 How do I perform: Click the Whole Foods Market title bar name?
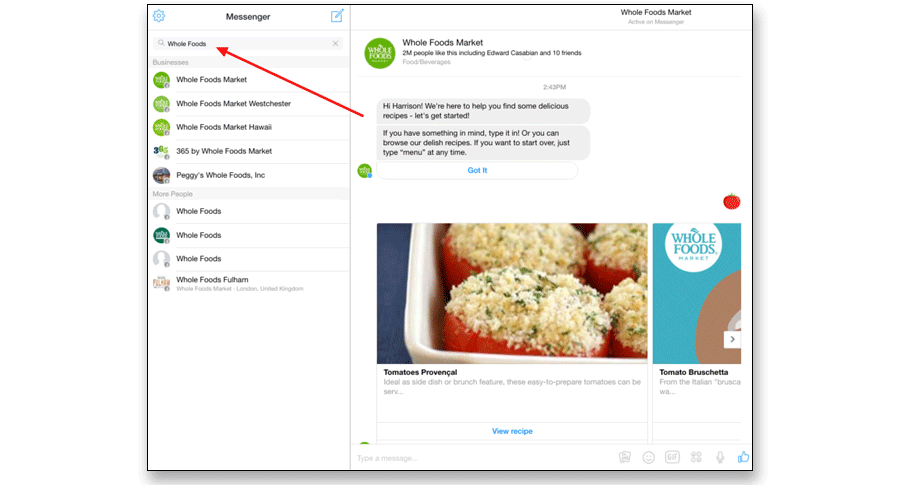[655, 12]
